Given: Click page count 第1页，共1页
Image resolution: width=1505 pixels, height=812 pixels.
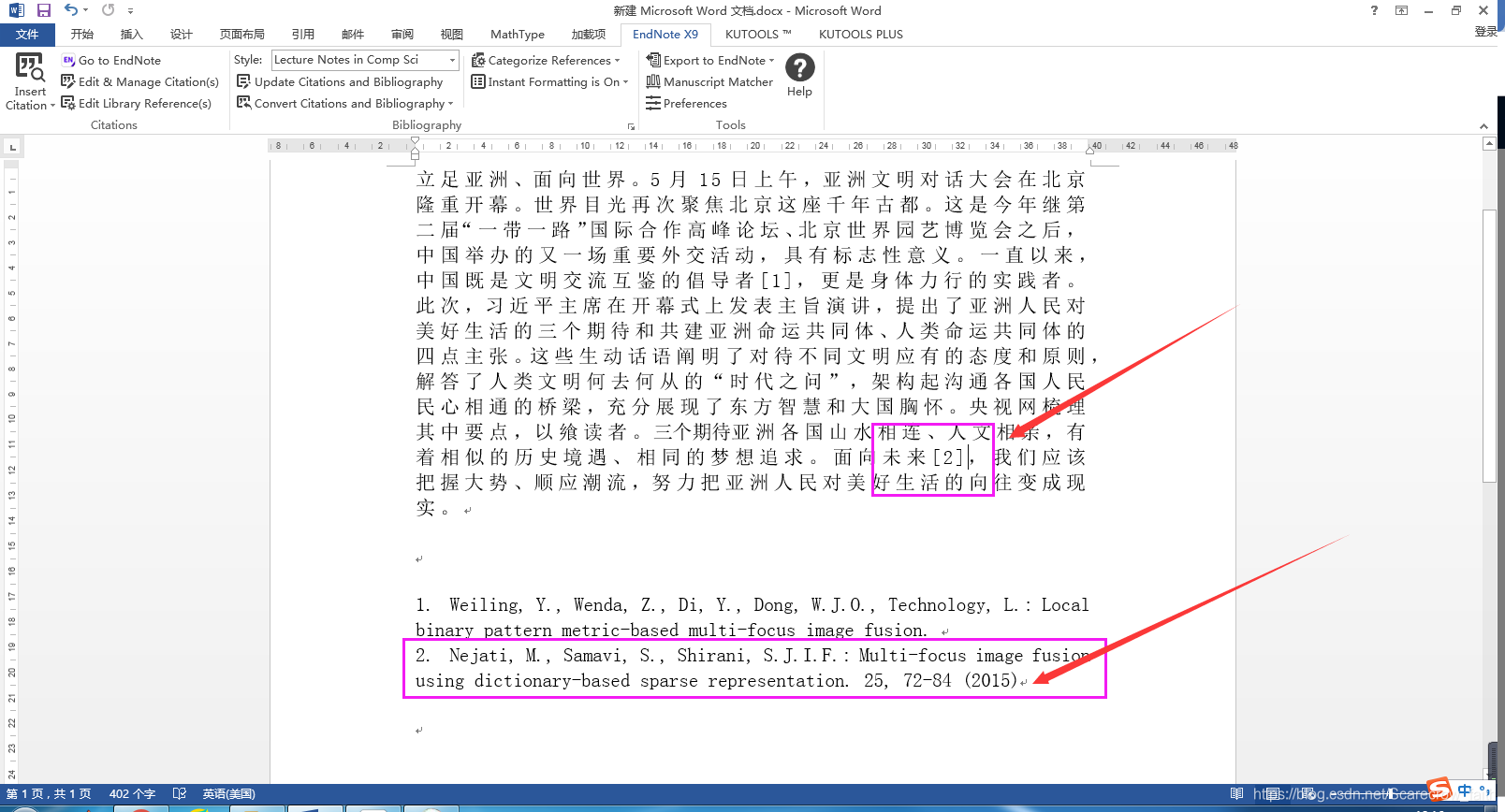Looking at the screenshot, I should pos(49,793).
